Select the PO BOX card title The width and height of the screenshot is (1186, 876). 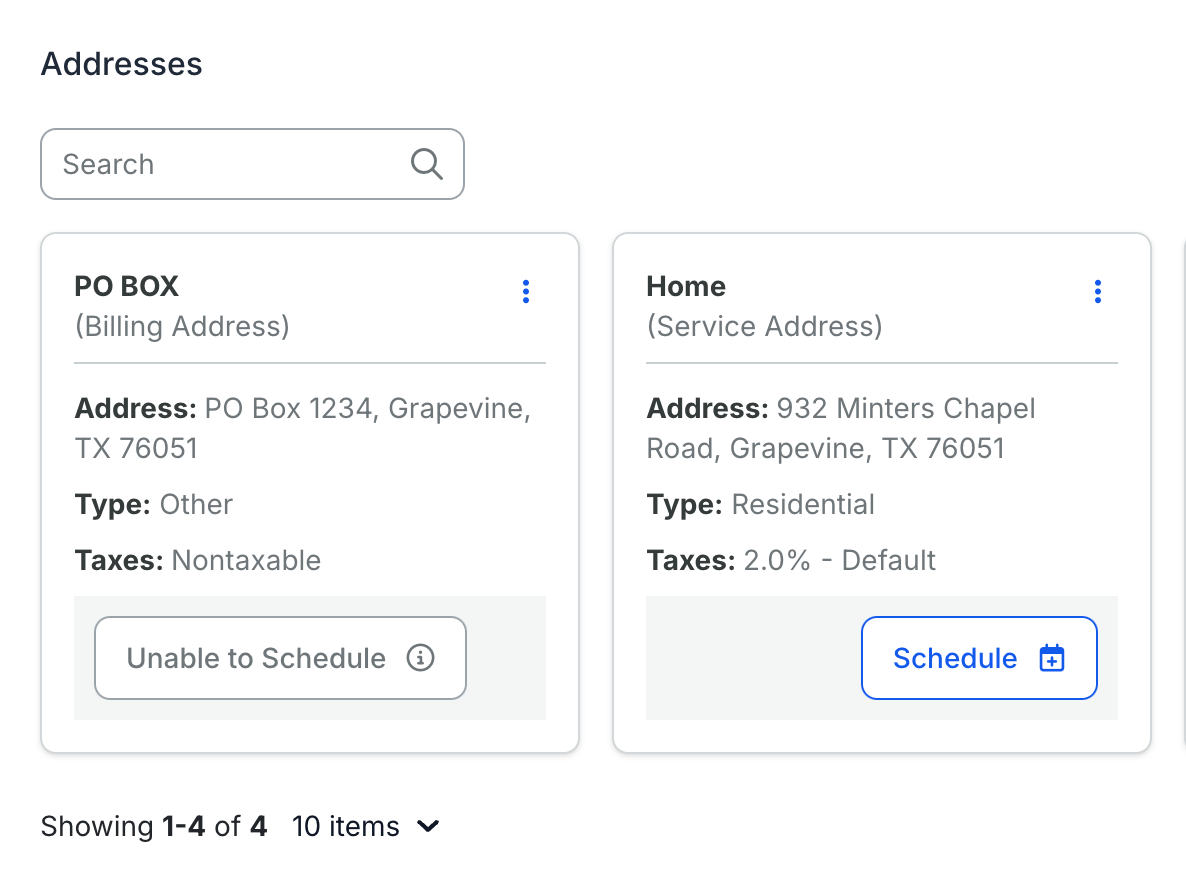click(x=126, y=287)
